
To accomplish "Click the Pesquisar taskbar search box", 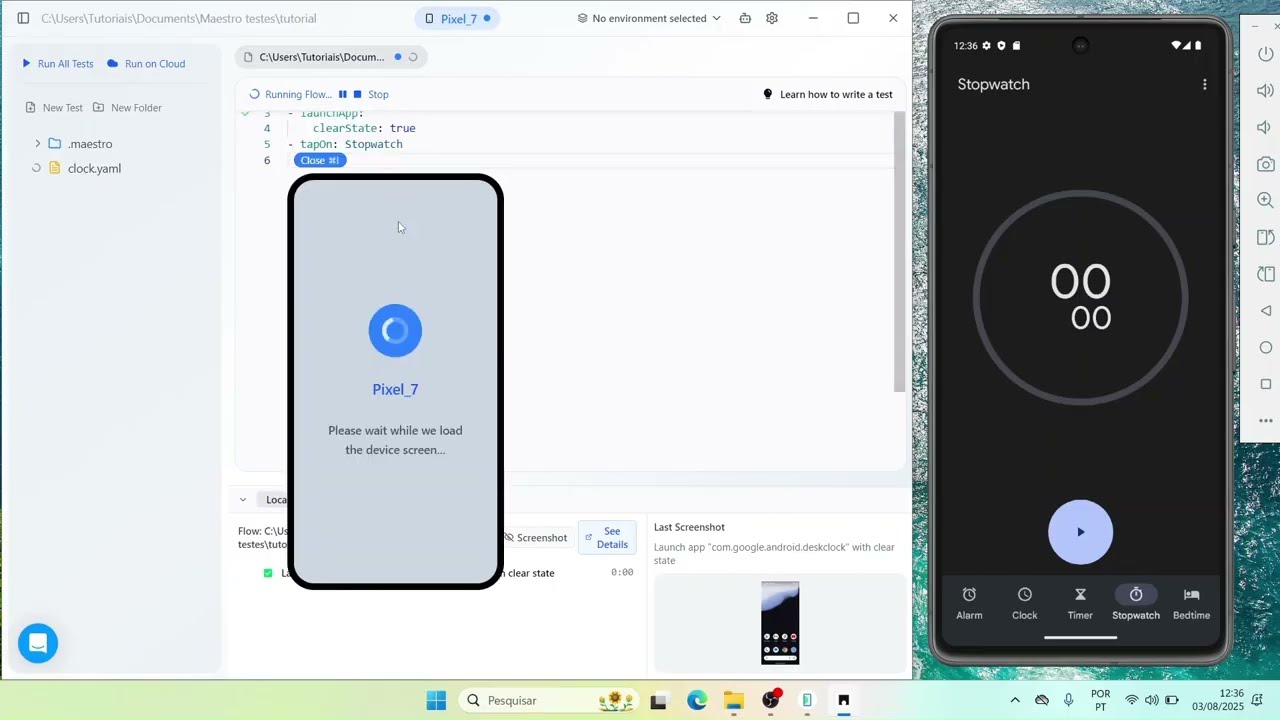I will point(548,700).
